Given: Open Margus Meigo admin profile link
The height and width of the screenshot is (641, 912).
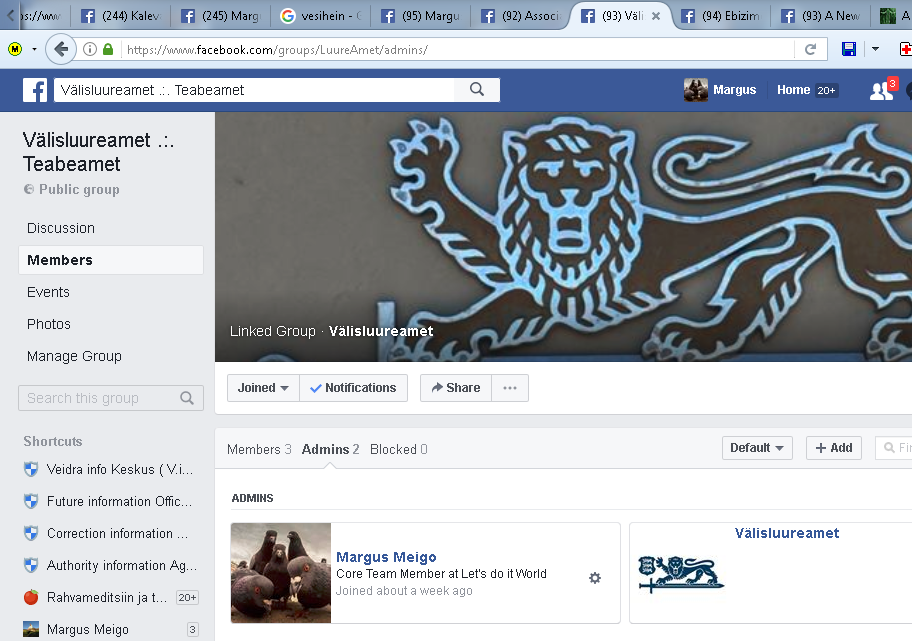Looking at the screenshot, I should point(386,557).
